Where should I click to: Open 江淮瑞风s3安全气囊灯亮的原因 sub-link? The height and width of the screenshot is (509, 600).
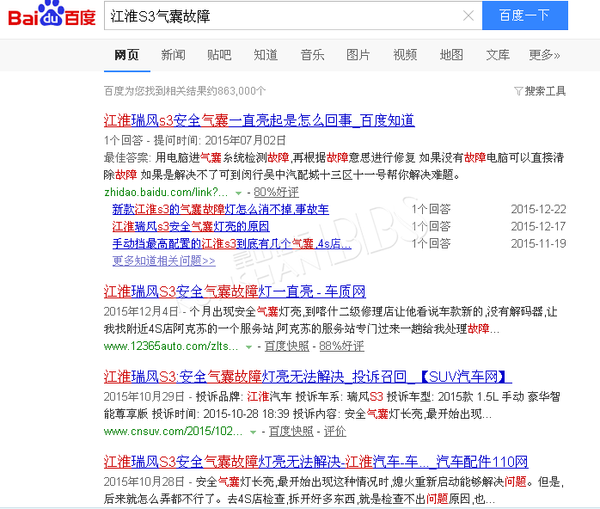coord(191,227)
